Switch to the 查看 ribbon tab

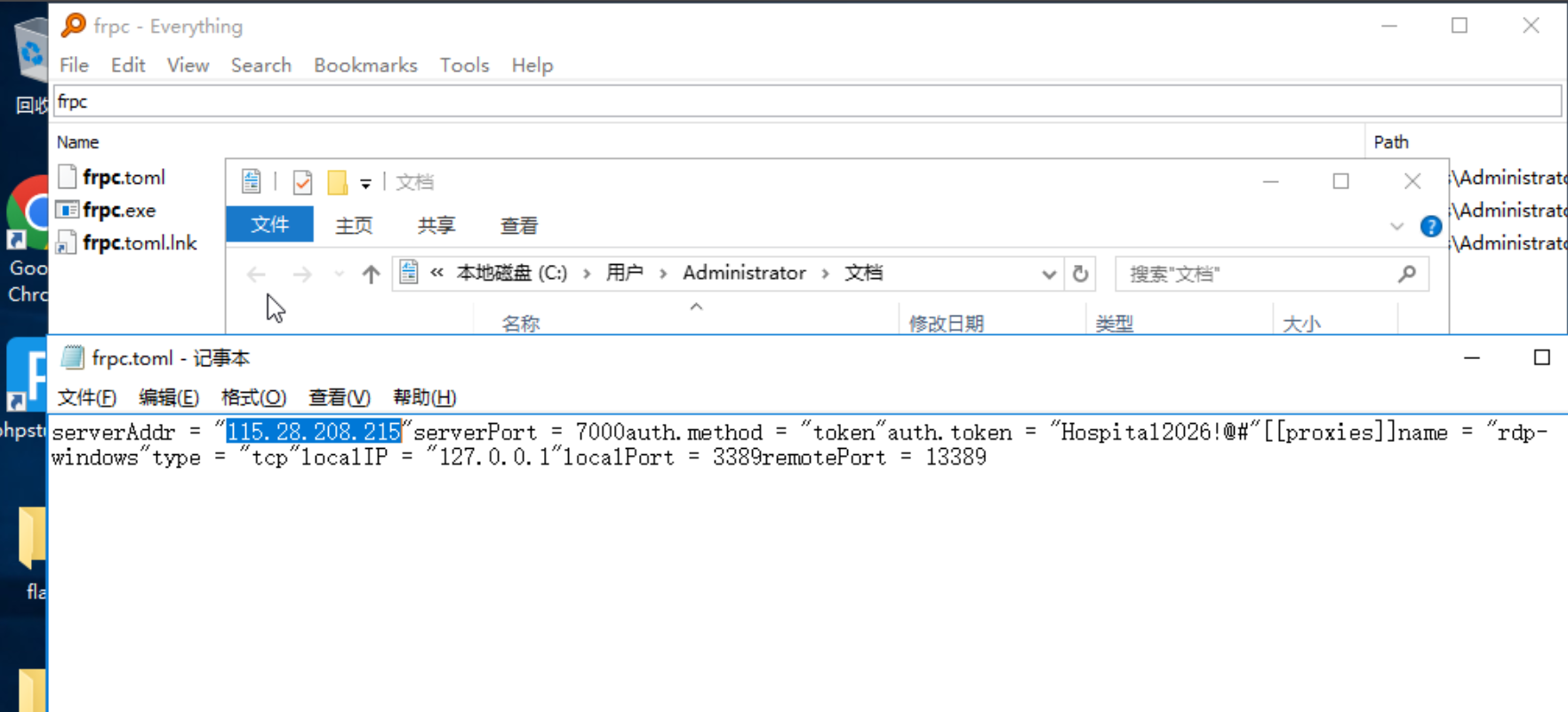(x=519, y=226)
